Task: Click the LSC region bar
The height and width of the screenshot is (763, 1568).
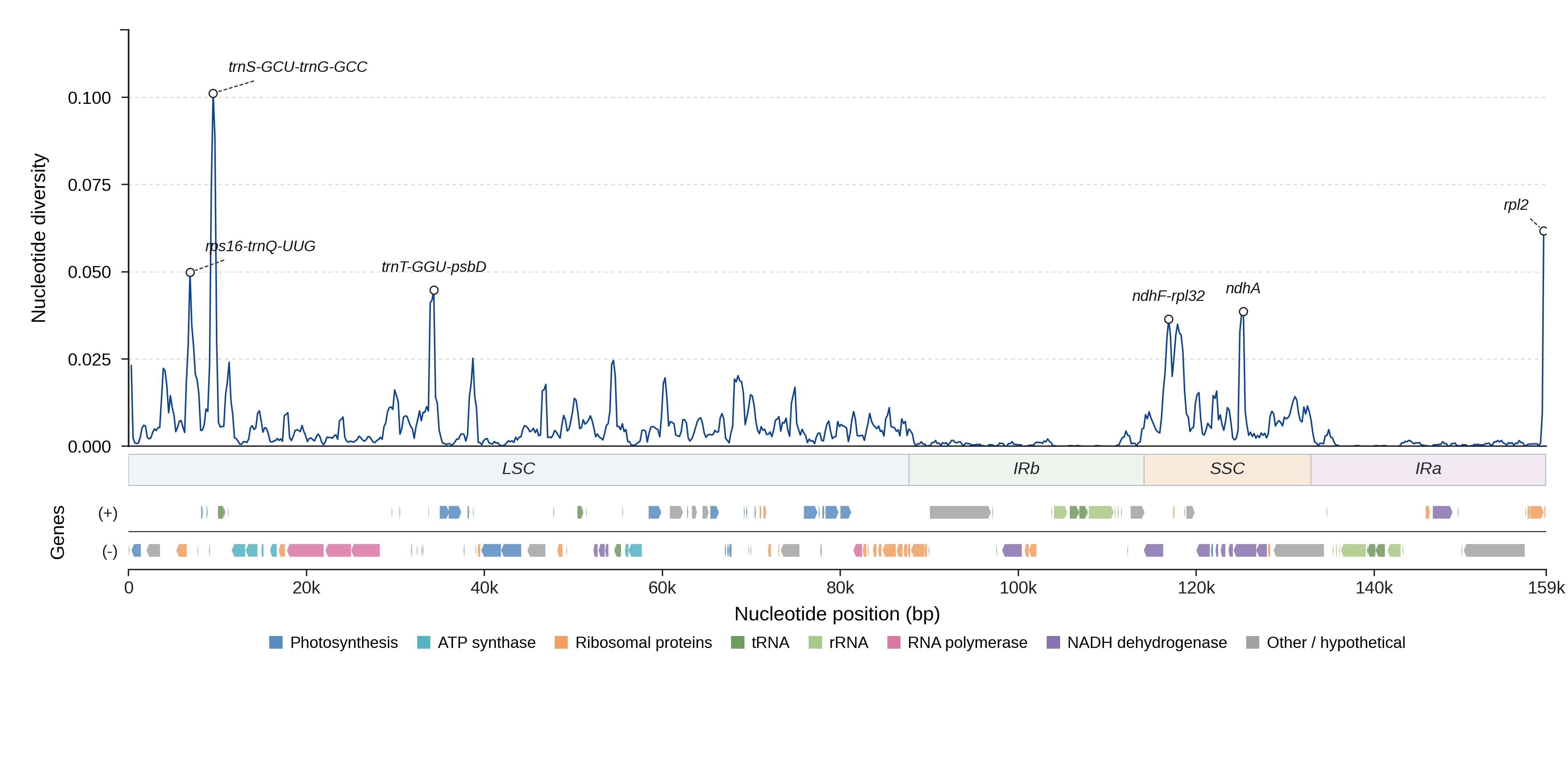Action: (x=518, y=469)
